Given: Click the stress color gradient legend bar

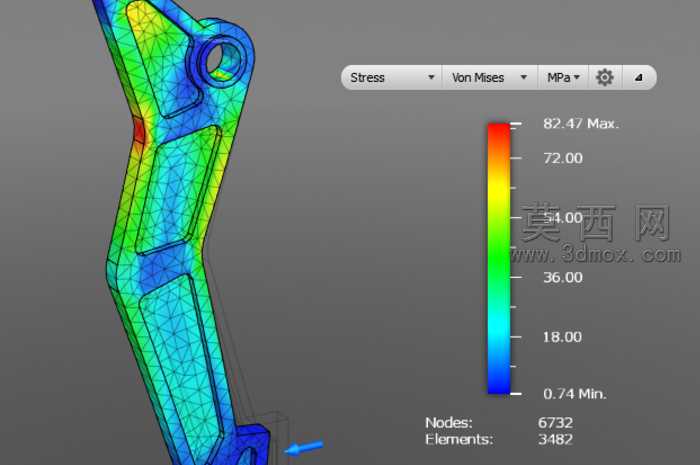Looking at the screenshot, I should click(x=499, y=259).
